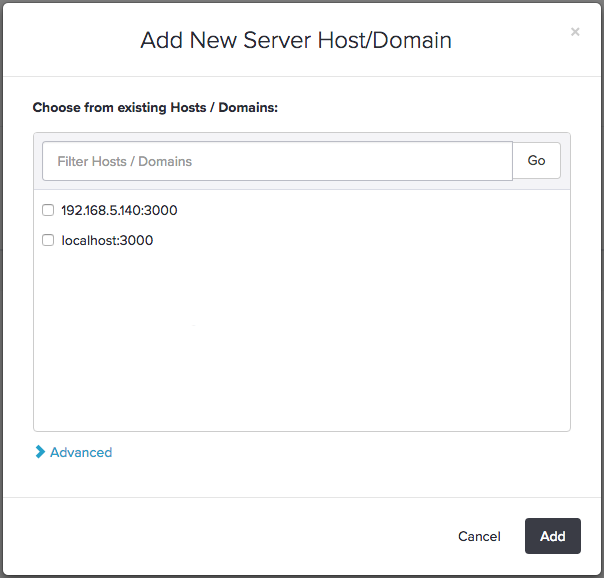Click the gray panel strip beside Go

click(565, 161)
